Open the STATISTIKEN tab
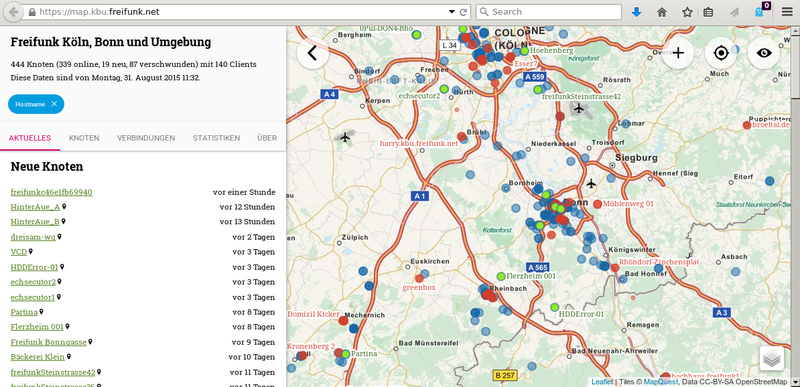This screenshot has height=387, width=800. [216, 138]
